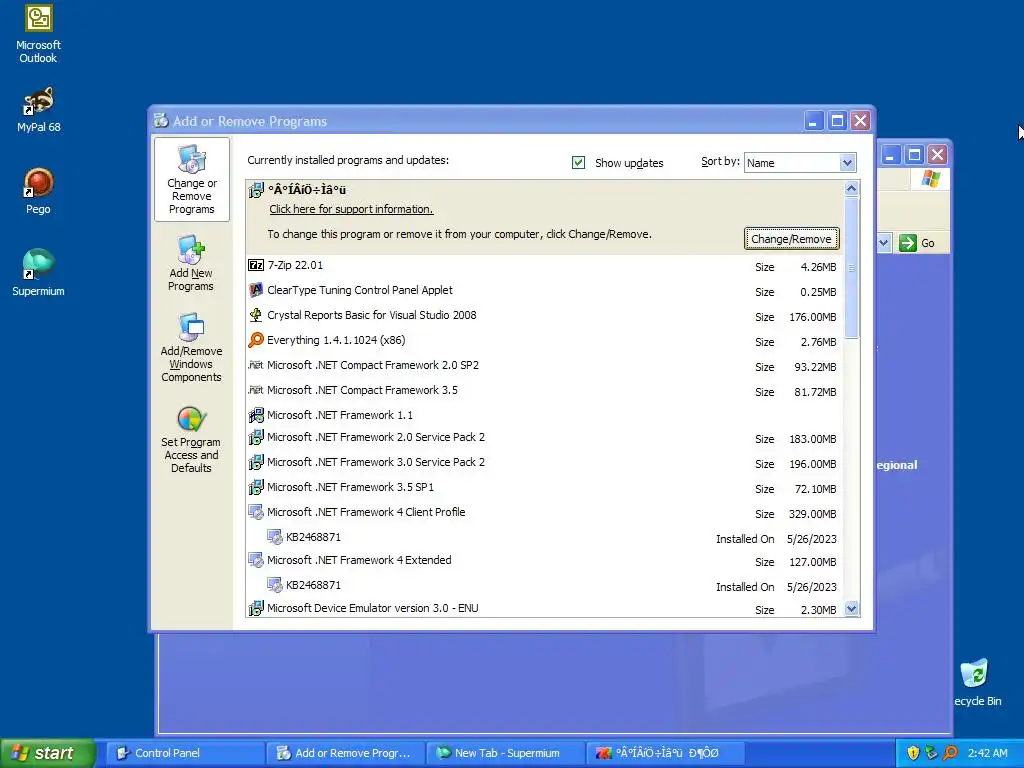Image resolution: width=1024 pixels, height=768 pixels.
Task: Click the Add or Remove Programs title bar icon
Action: click(161, 120)
